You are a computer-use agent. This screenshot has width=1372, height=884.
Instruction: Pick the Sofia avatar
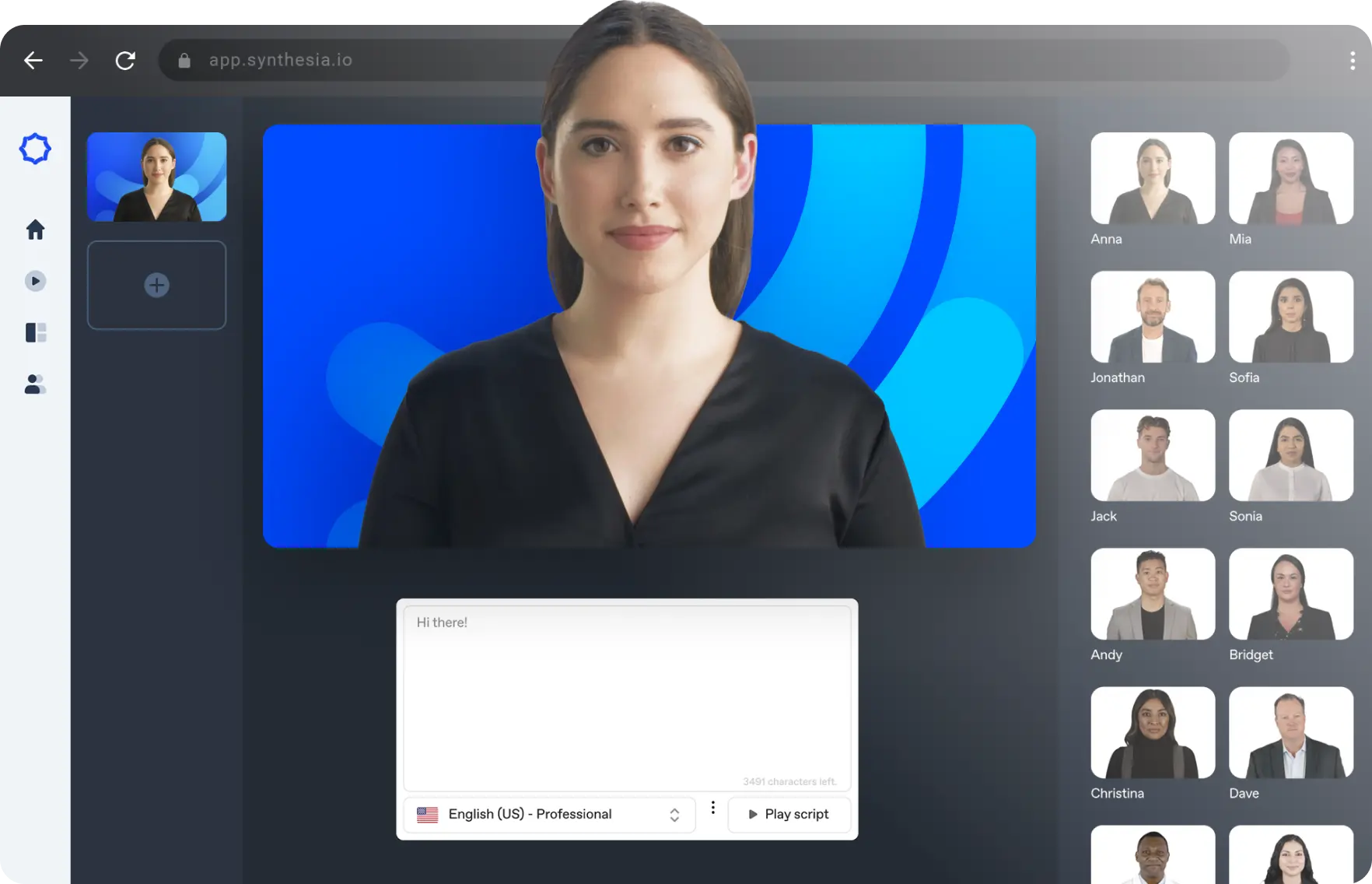click(1290, 317)
